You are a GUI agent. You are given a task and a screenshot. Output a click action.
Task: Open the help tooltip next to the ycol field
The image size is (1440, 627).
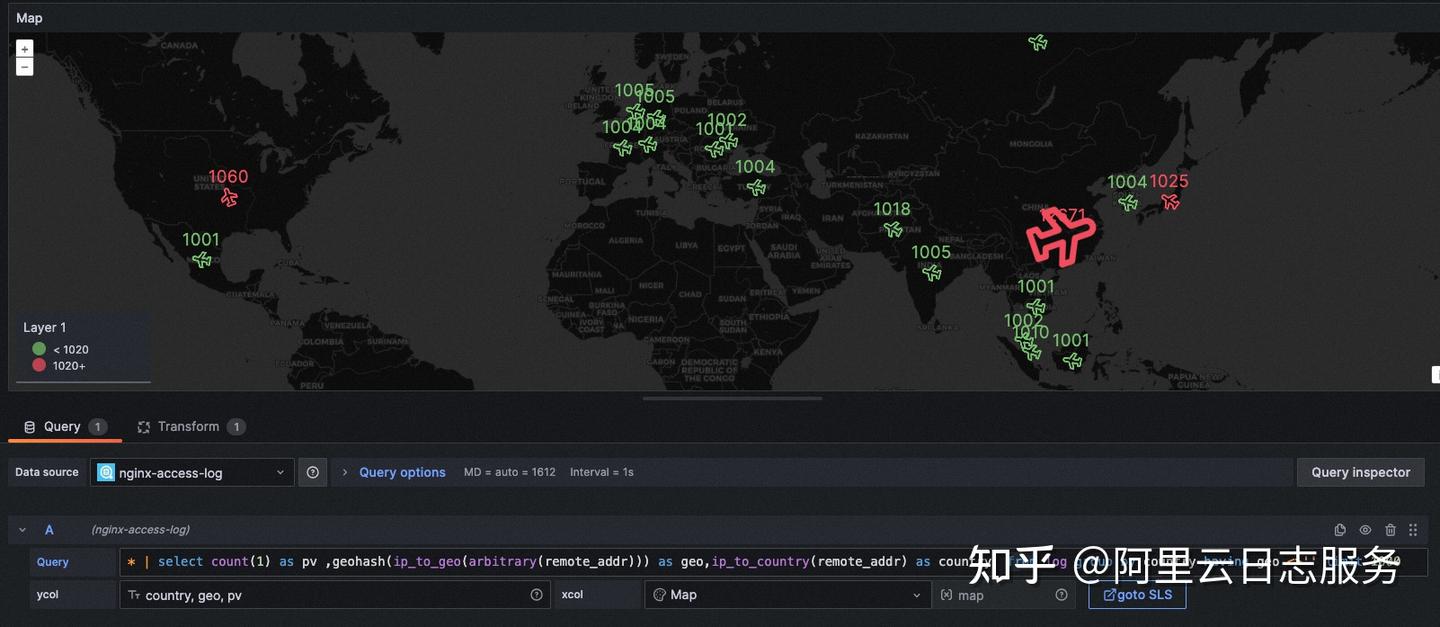coord(537,594)
